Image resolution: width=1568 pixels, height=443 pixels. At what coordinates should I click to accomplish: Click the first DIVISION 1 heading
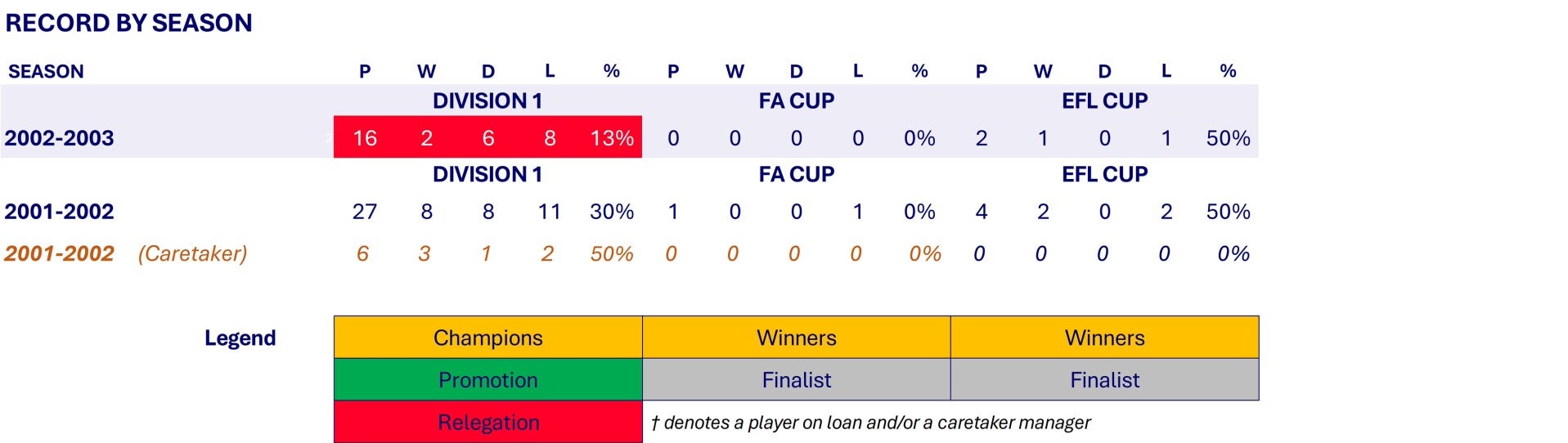pos(487,101)
